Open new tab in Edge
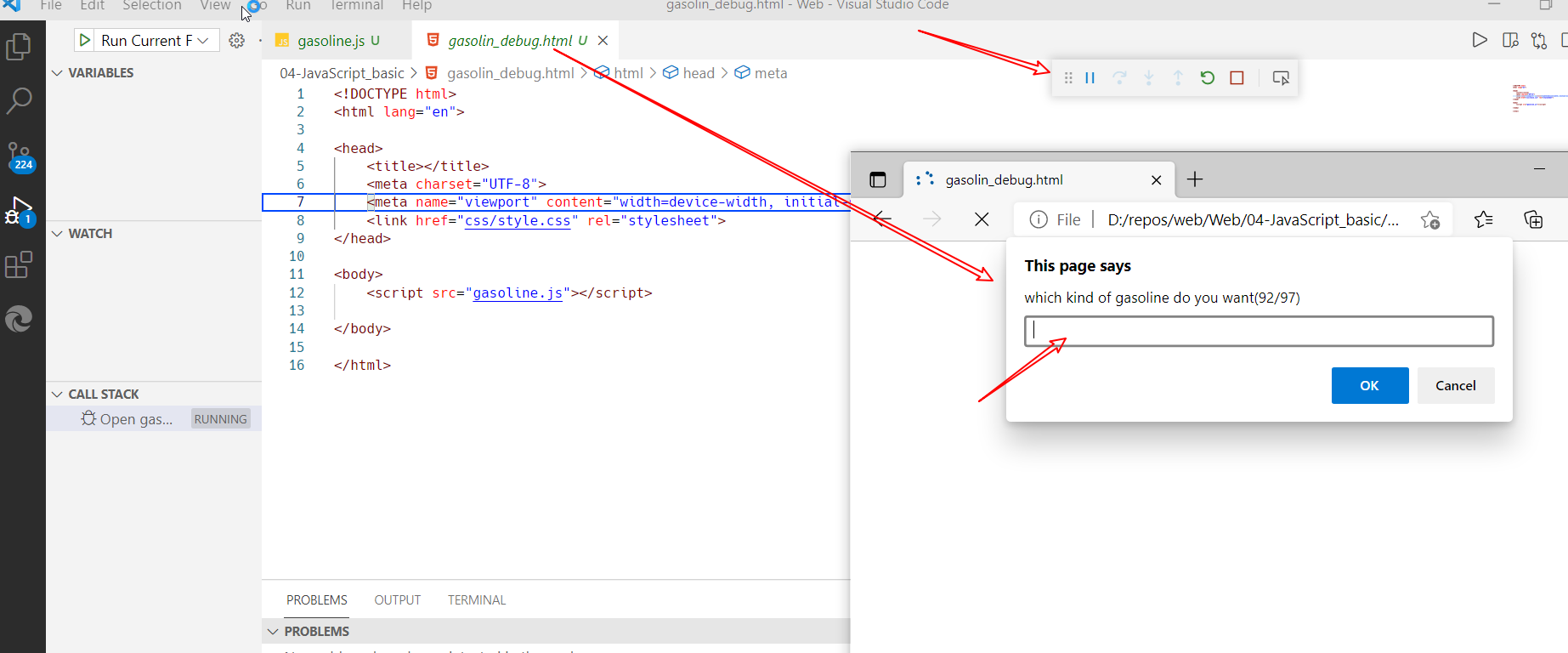This screenshot has height=653, width=1568. coord(1195,179)
